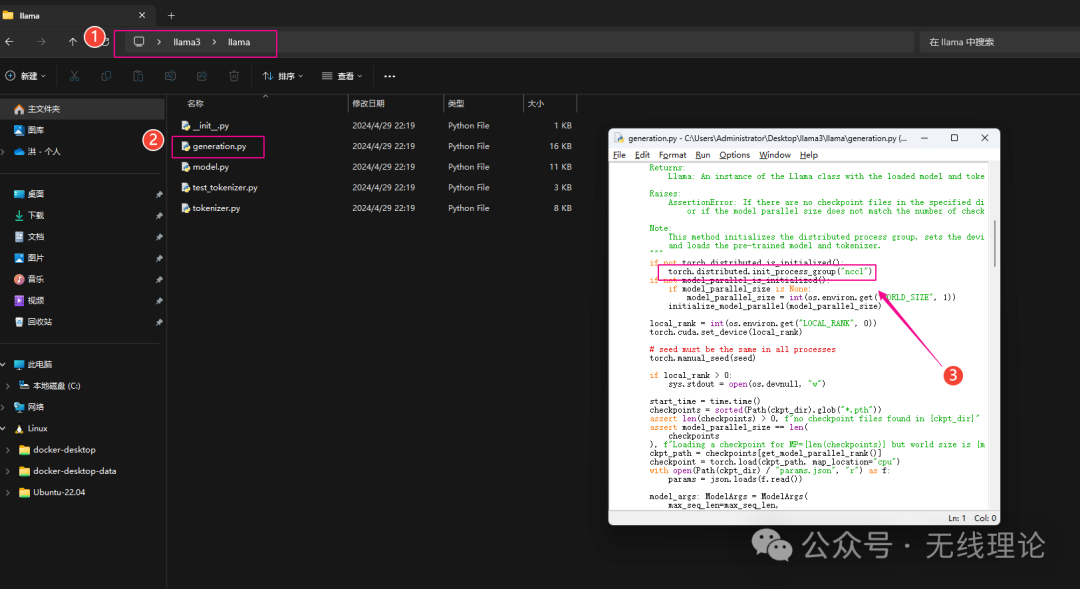Expand 本地磁盘 (C:) node

[8, 386]
